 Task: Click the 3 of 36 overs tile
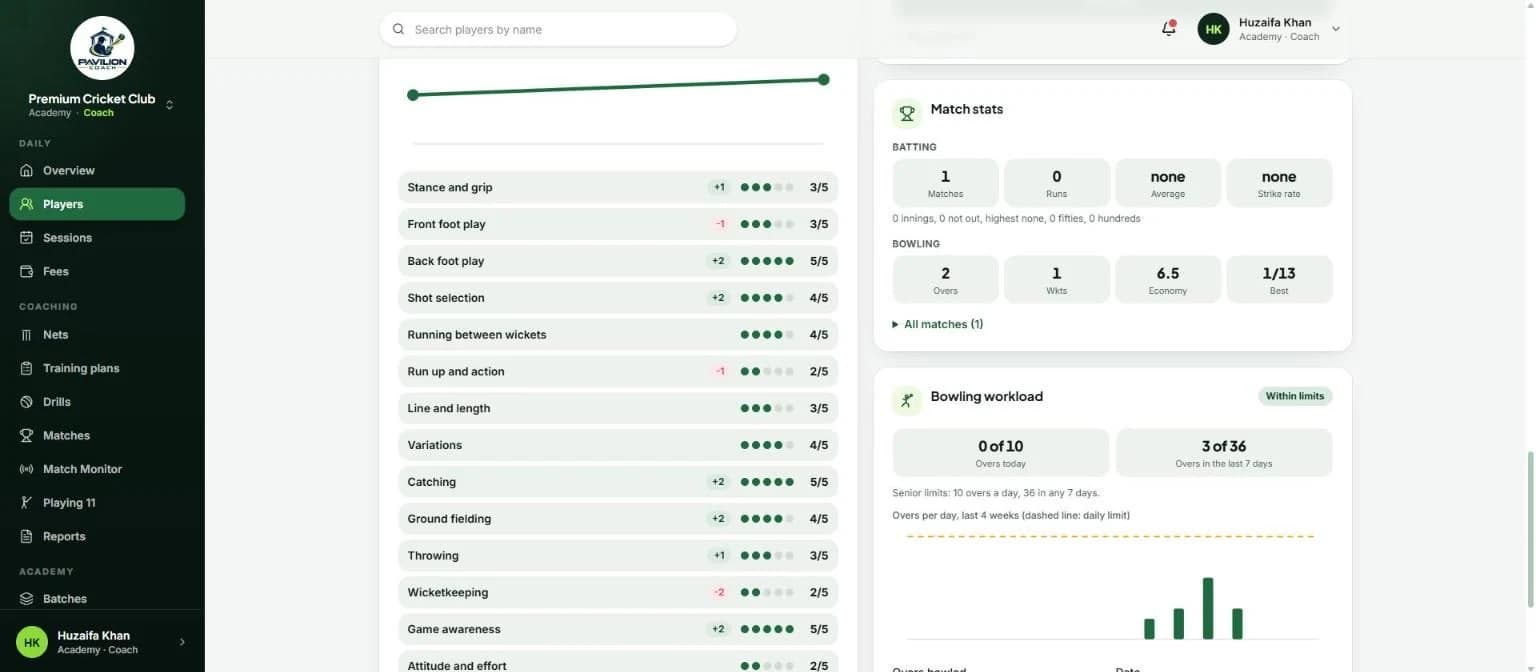tap(1224, 453)
